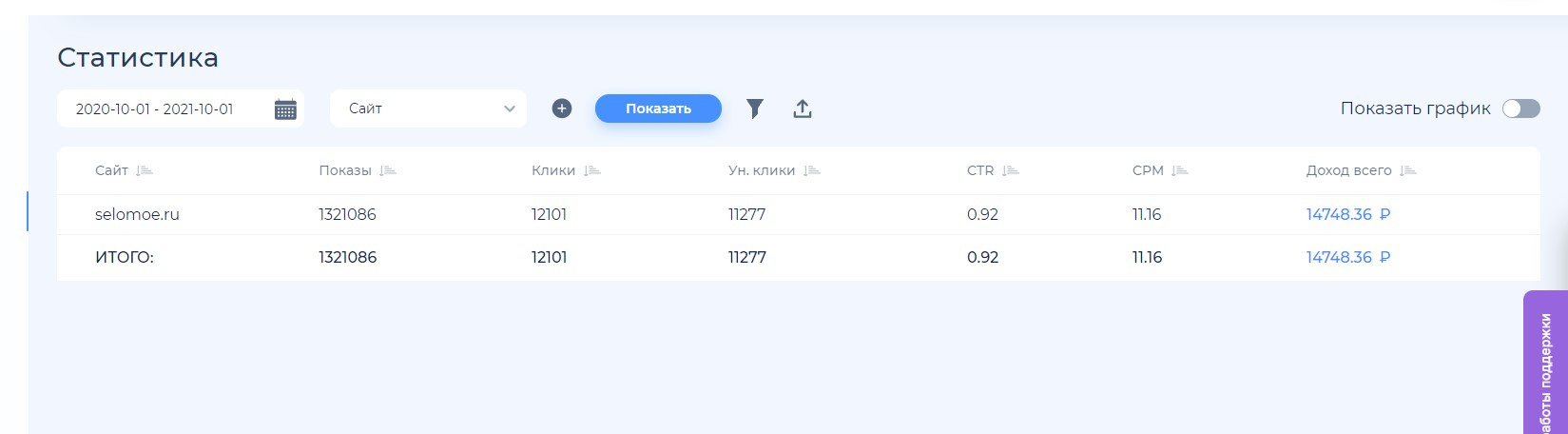Click total income 14748.36 in ИТОГО row
Viewport: 1568px width, 434px height.
click(1347, 257)
